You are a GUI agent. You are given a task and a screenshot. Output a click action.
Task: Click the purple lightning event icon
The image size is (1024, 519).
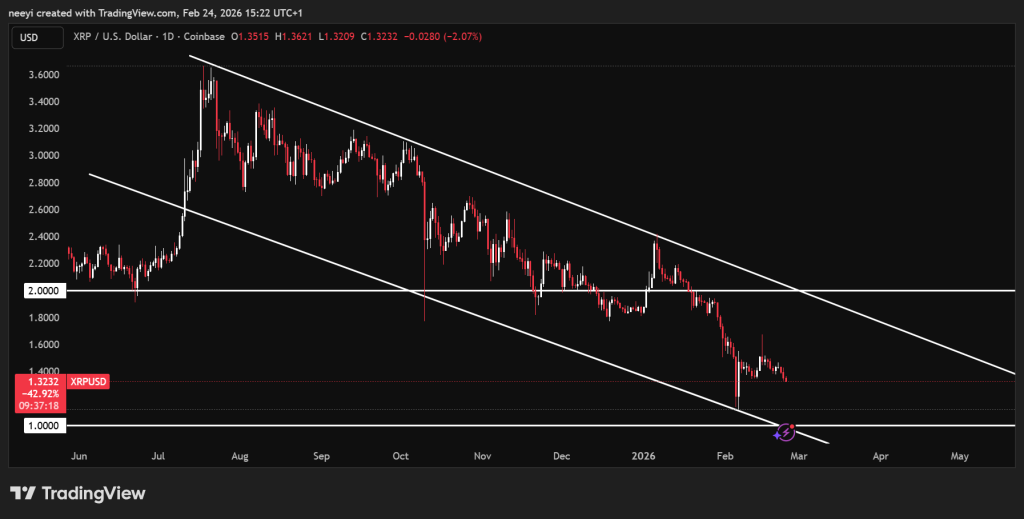[x=786, y=431]
